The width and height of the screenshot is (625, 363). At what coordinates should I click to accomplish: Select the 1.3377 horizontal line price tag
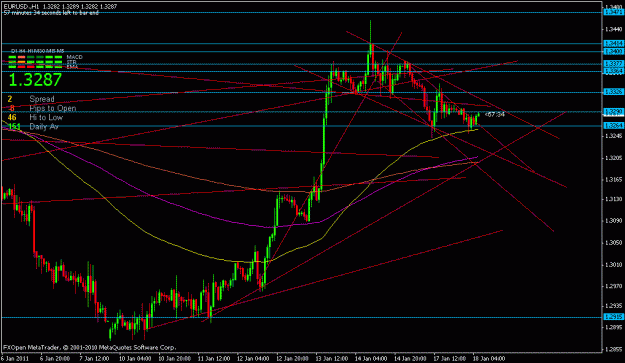click(613, 64)
